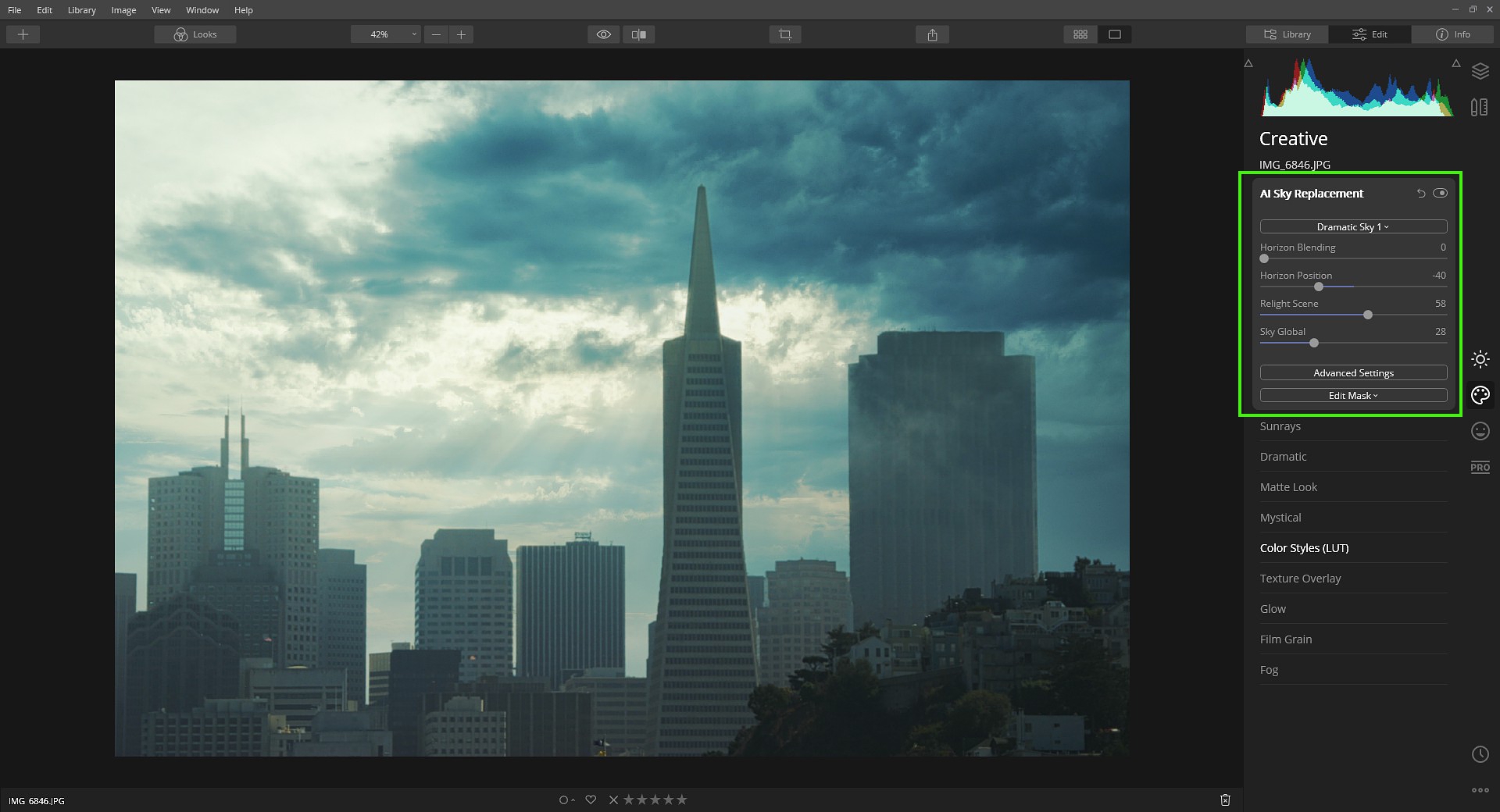Open the 42% zoom level dropdown
The height and width of the screenshot is (812, 1500).
tap(386, 34)
